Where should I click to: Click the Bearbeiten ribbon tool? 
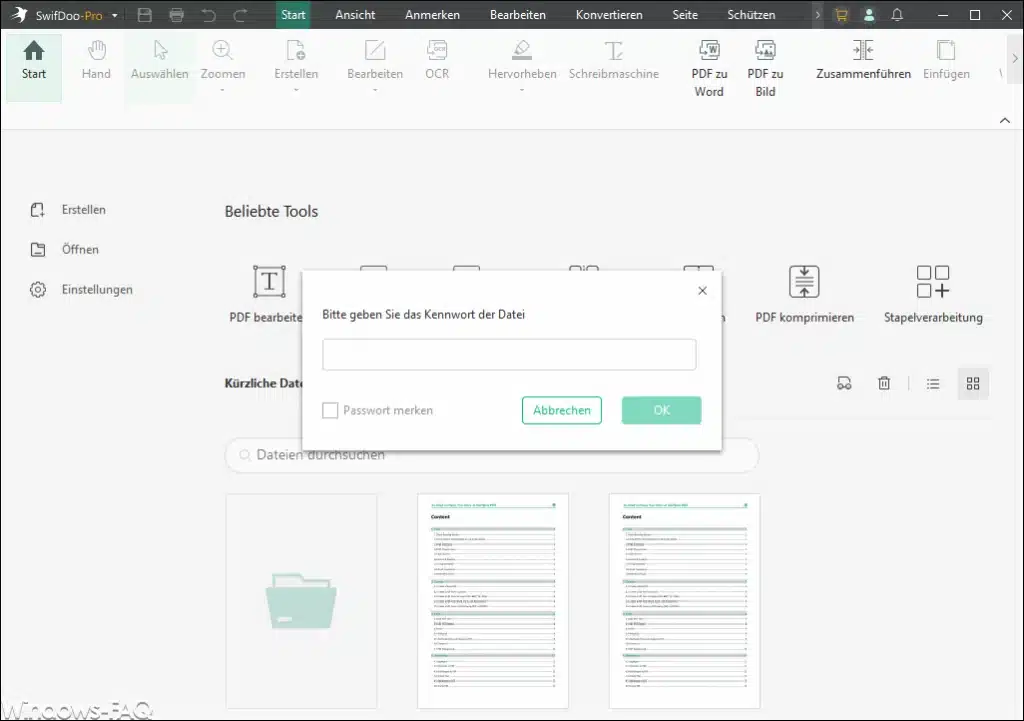coord(375,61)
